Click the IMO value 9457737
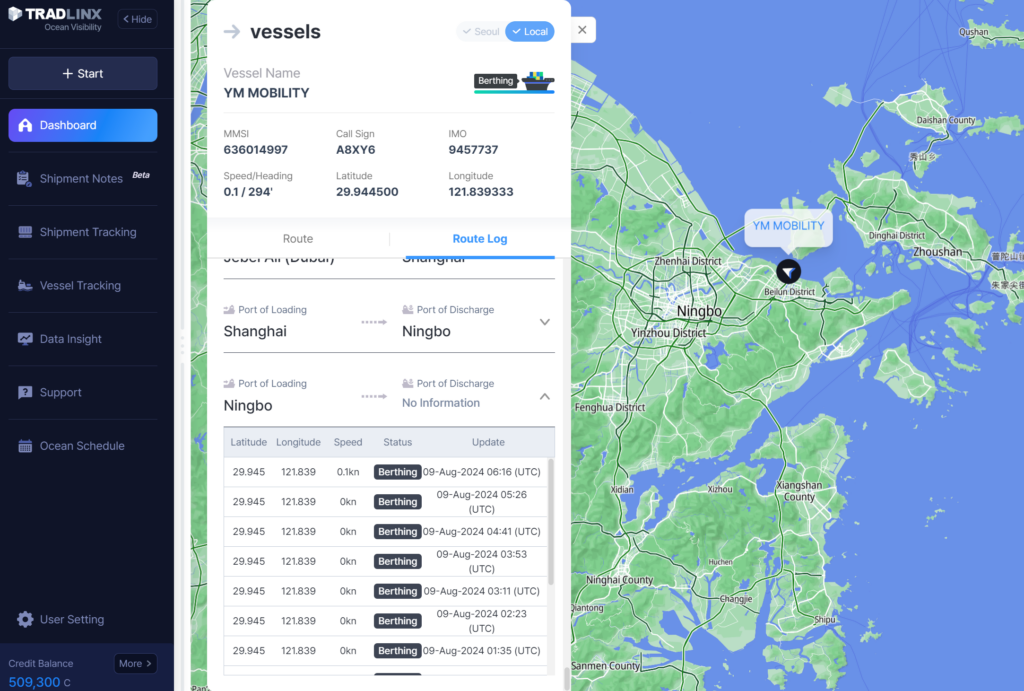The width and height of the screenshot is (1024, 691). click(x=473, y=150)
